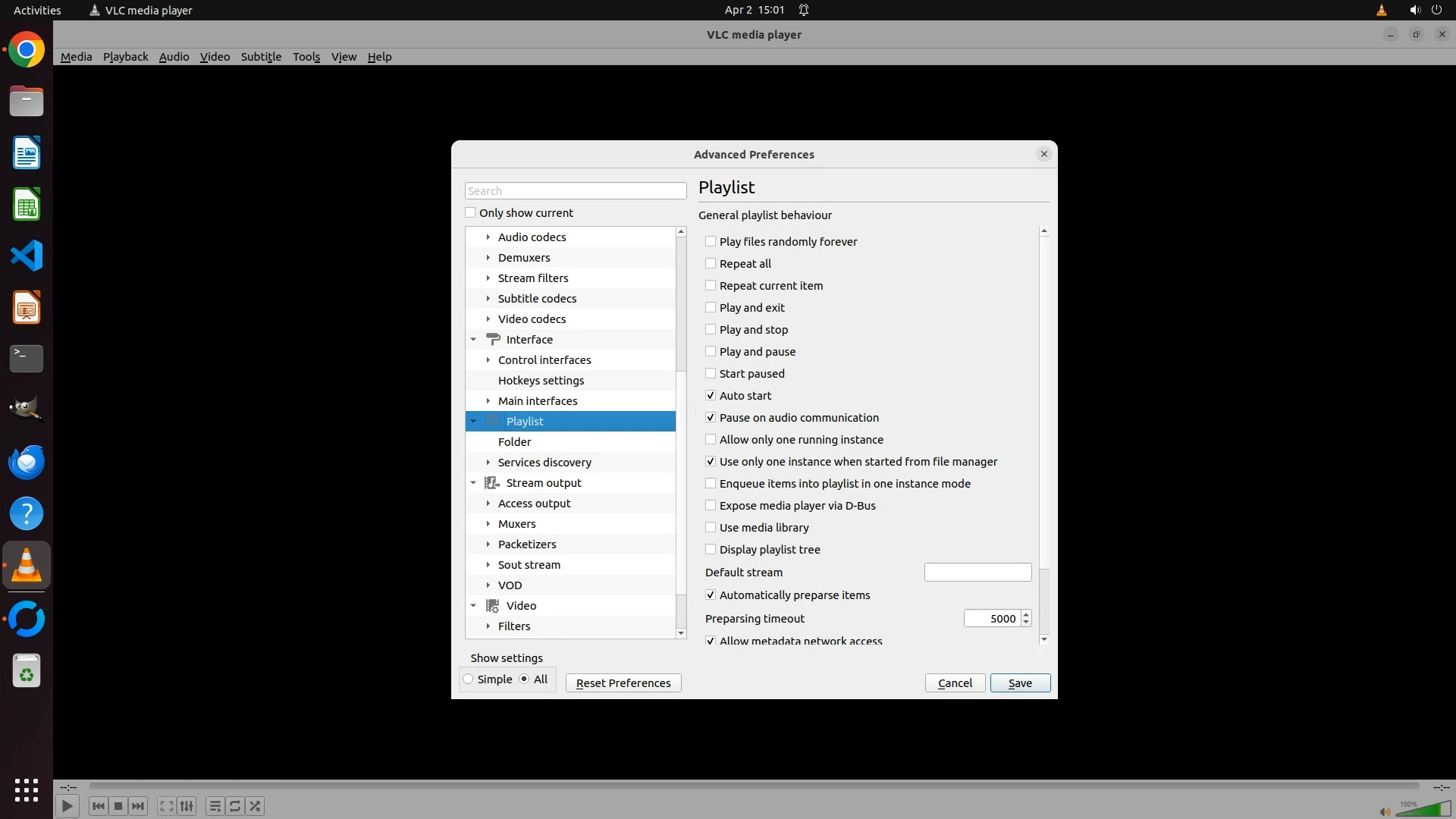Uncheck Pause on audio communication
1456x819 pixels.
click(x=711, y=417)
